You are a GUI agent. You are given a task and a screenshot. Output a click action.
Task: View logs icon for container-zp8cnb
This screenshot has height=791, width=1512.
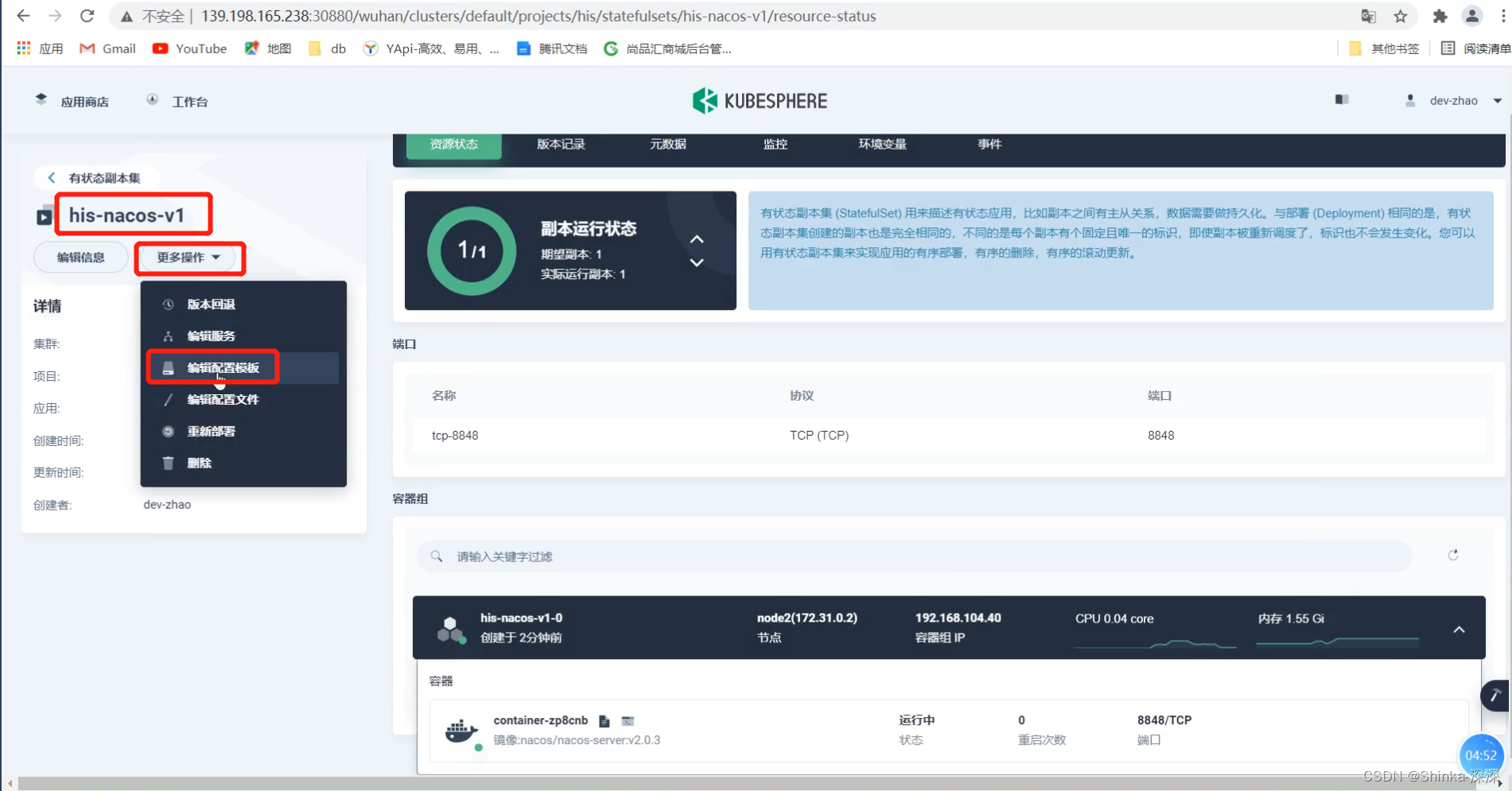604,721
